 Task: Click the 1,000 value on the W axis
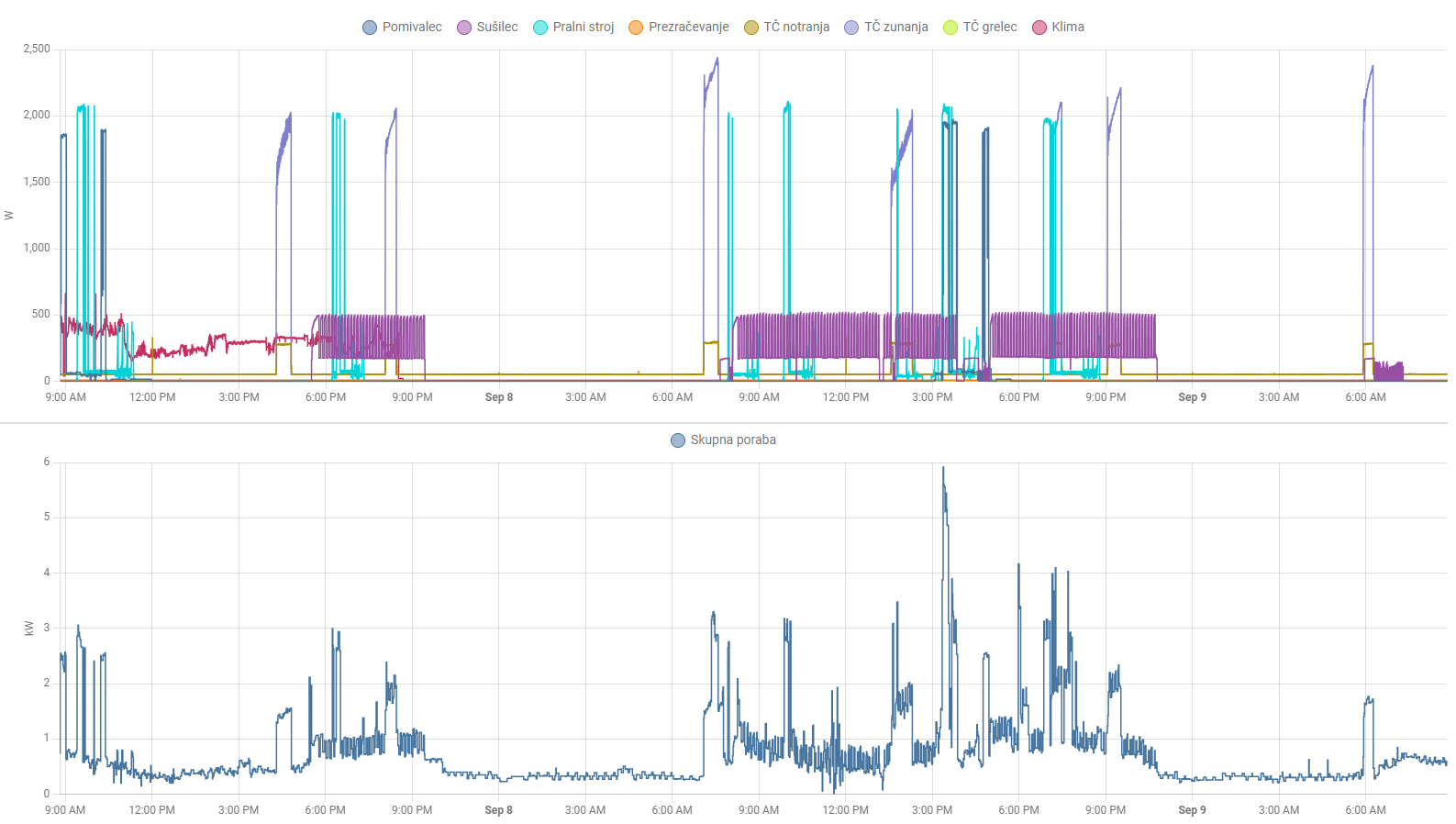37,248
